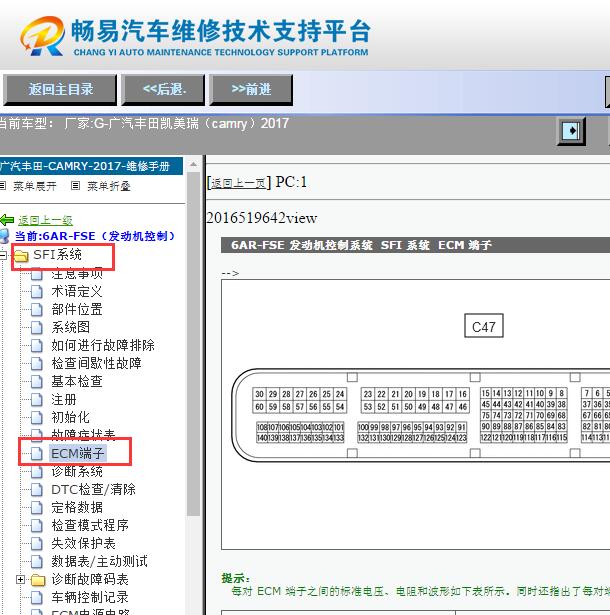610x615 pixels.
Task: Open the 注册 page
Action: tap(64, 399)
